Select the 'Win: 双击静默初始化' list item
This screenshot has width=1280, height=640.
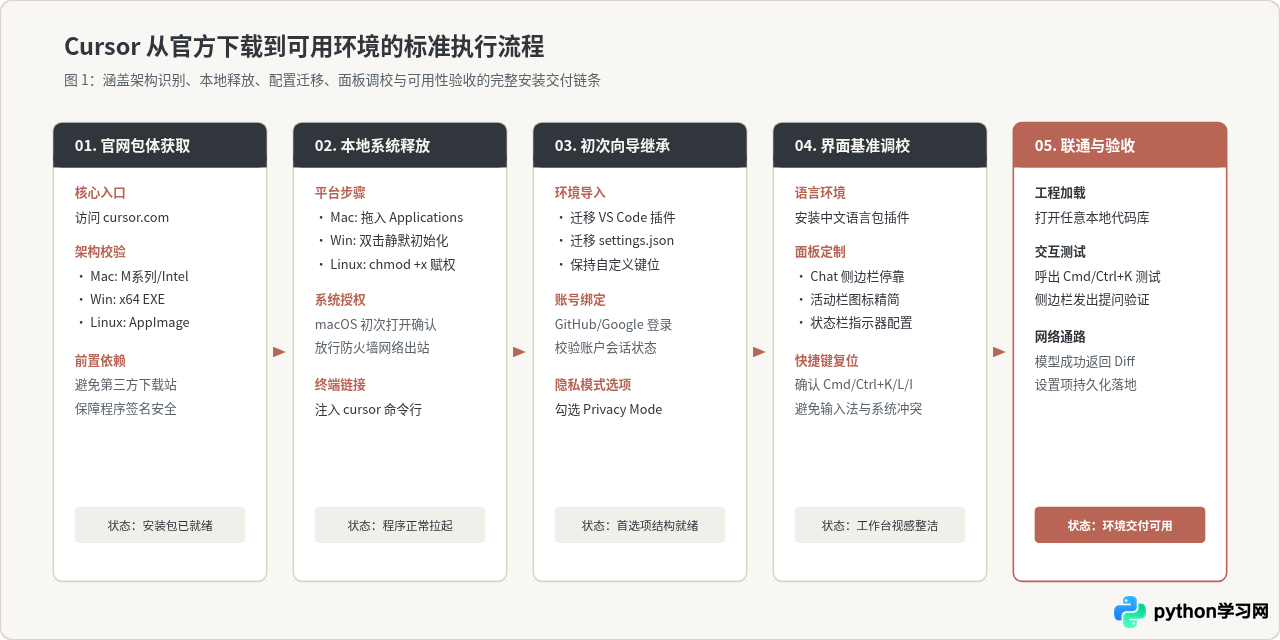(382, 241)
